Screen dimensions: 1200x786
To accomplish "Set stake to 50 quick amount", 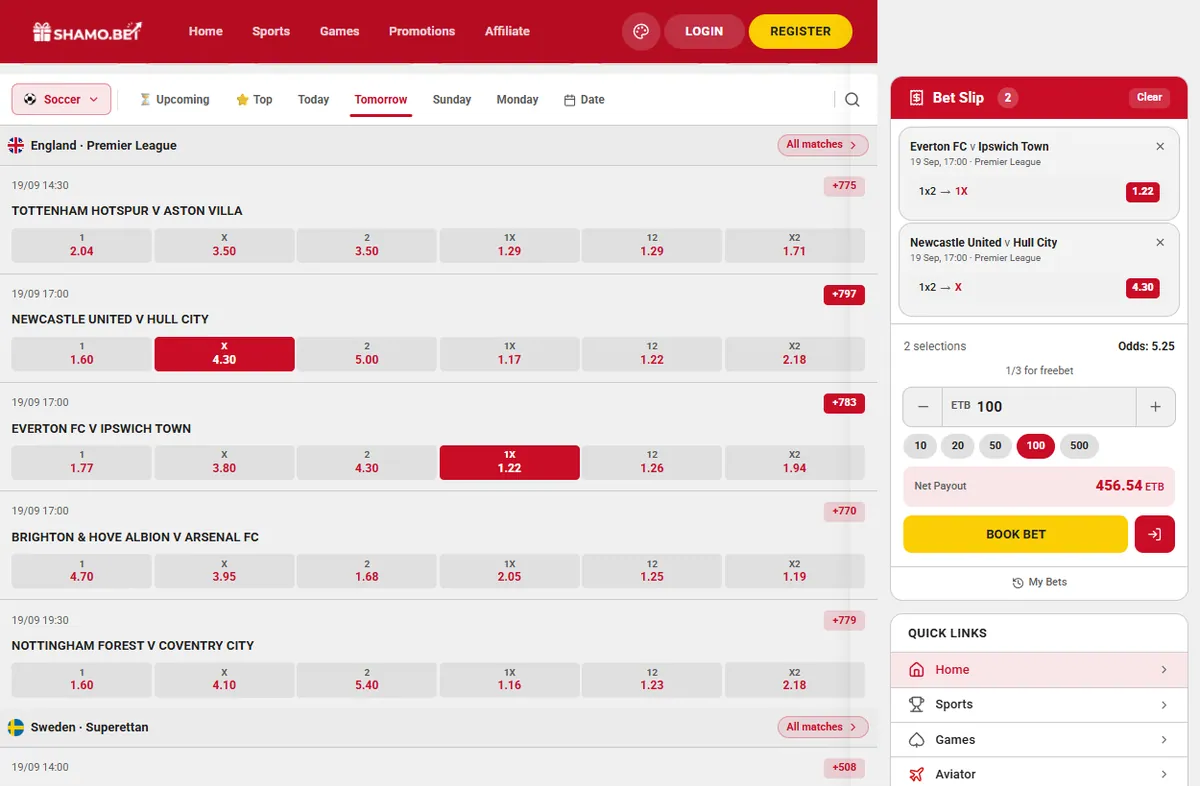I will pos(995,446).
